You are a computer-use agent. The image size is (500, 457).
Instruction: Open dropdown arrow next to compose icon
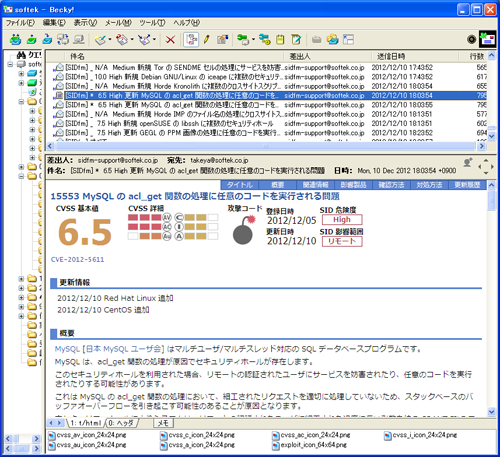tap(109, 39)
